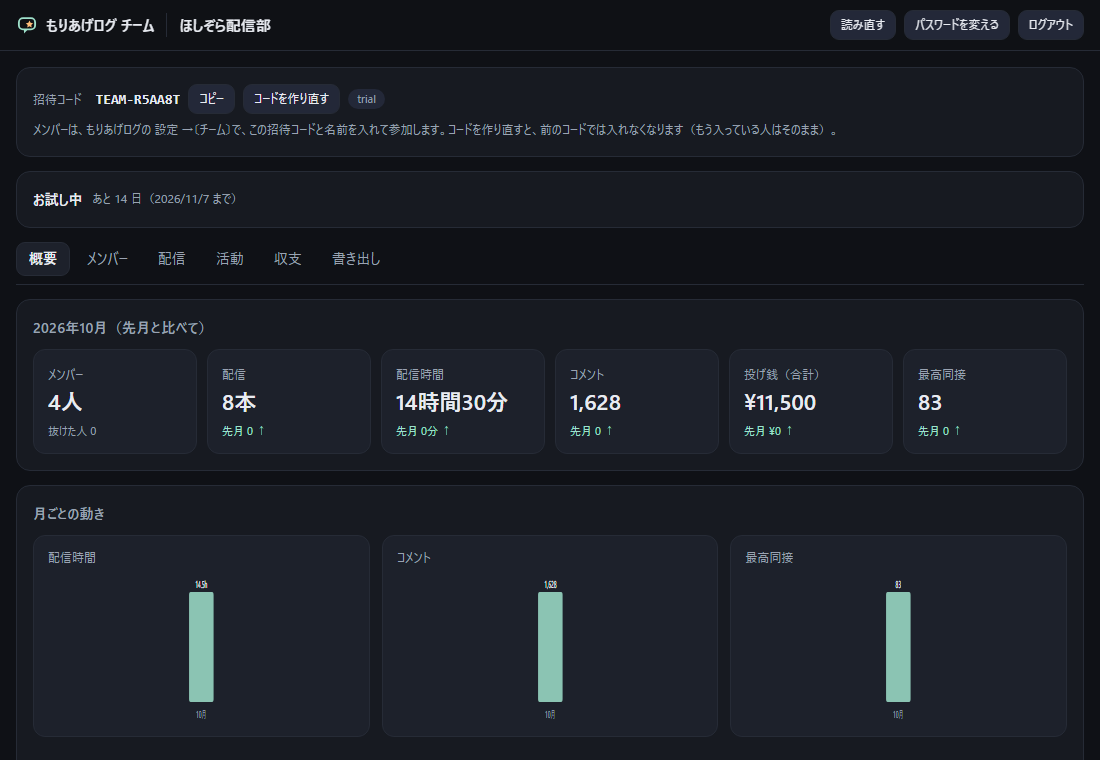Open パスワードを変える password change
Image resolution: width=1100 pixels, height=760 pixels.
[956, 25]
